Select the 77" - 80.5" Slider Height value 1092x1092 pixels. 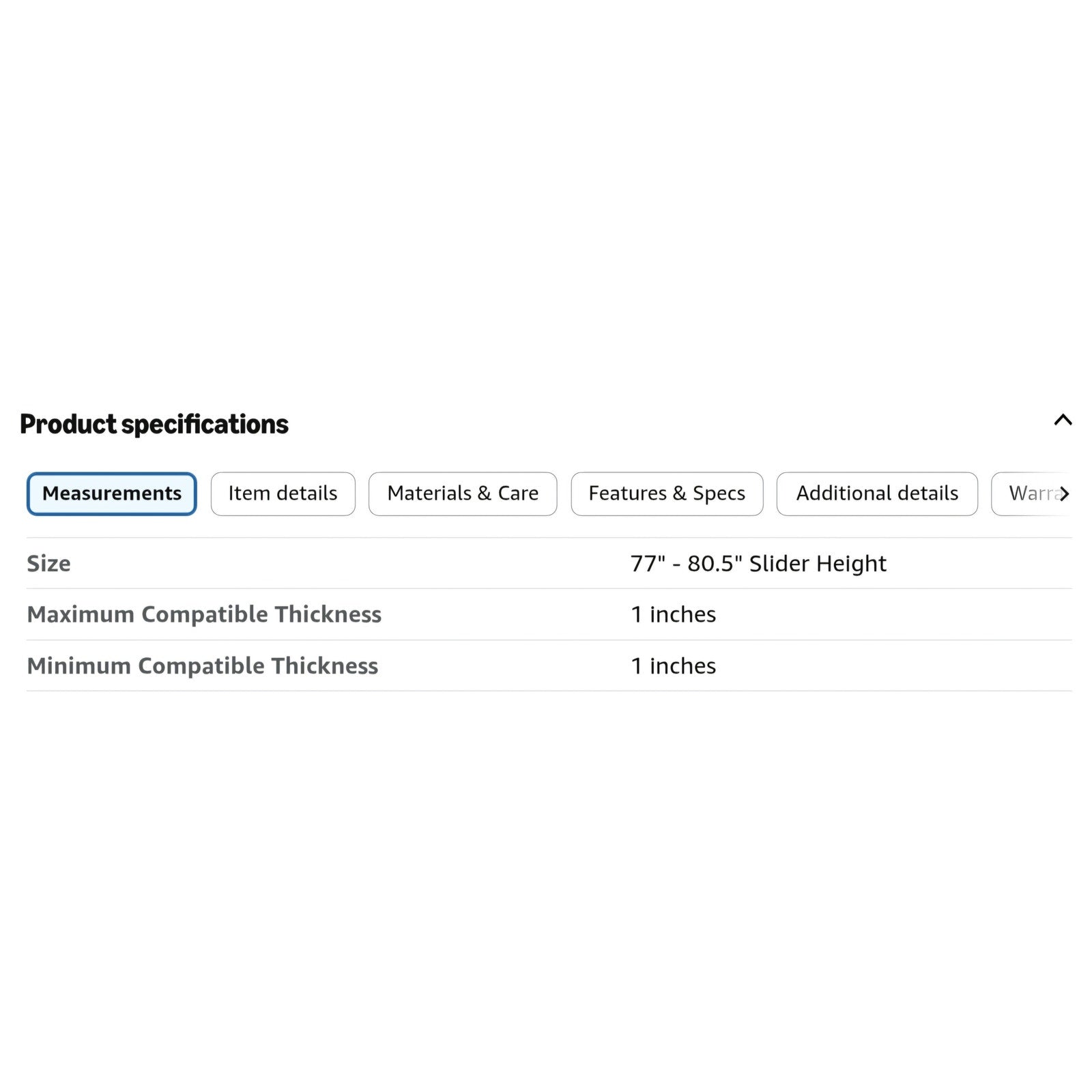(x=758, y=564)
